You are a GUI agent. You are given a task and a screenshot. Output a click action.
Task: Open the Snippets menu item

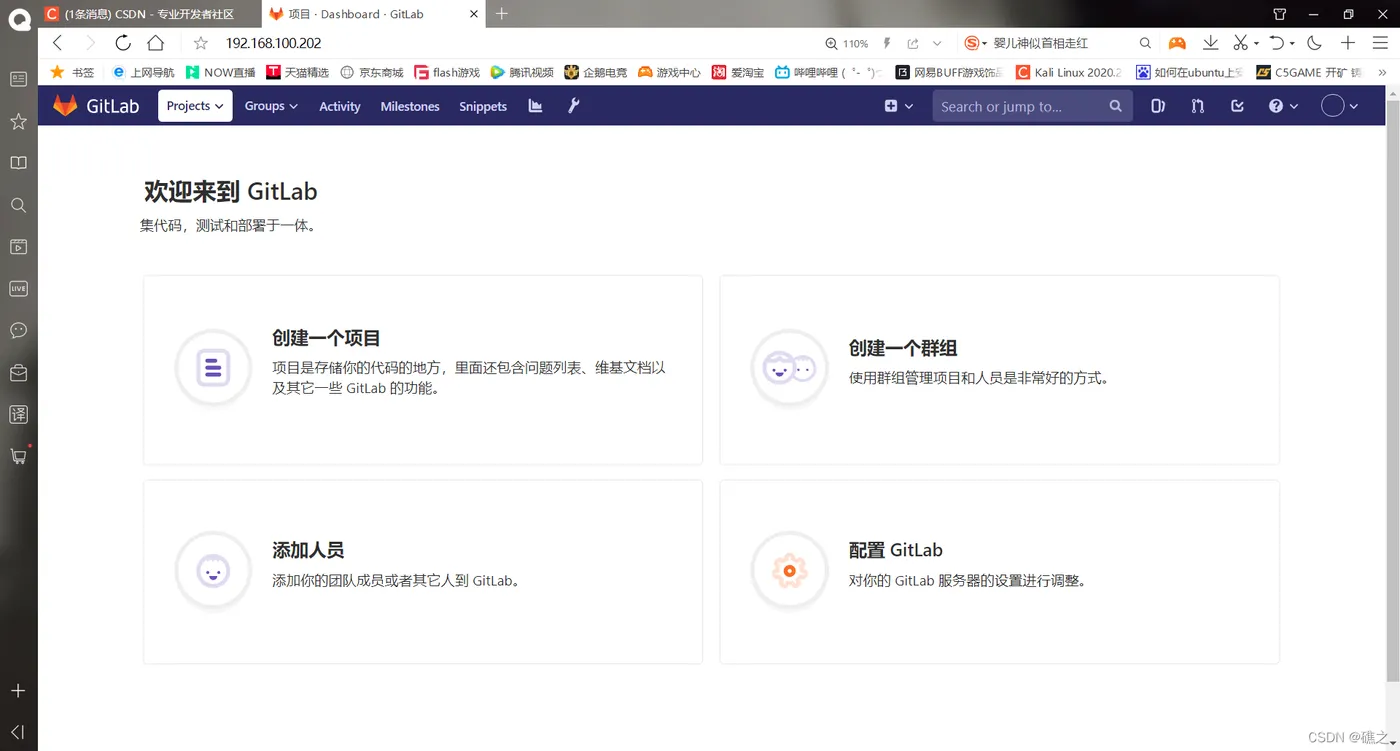483,106
